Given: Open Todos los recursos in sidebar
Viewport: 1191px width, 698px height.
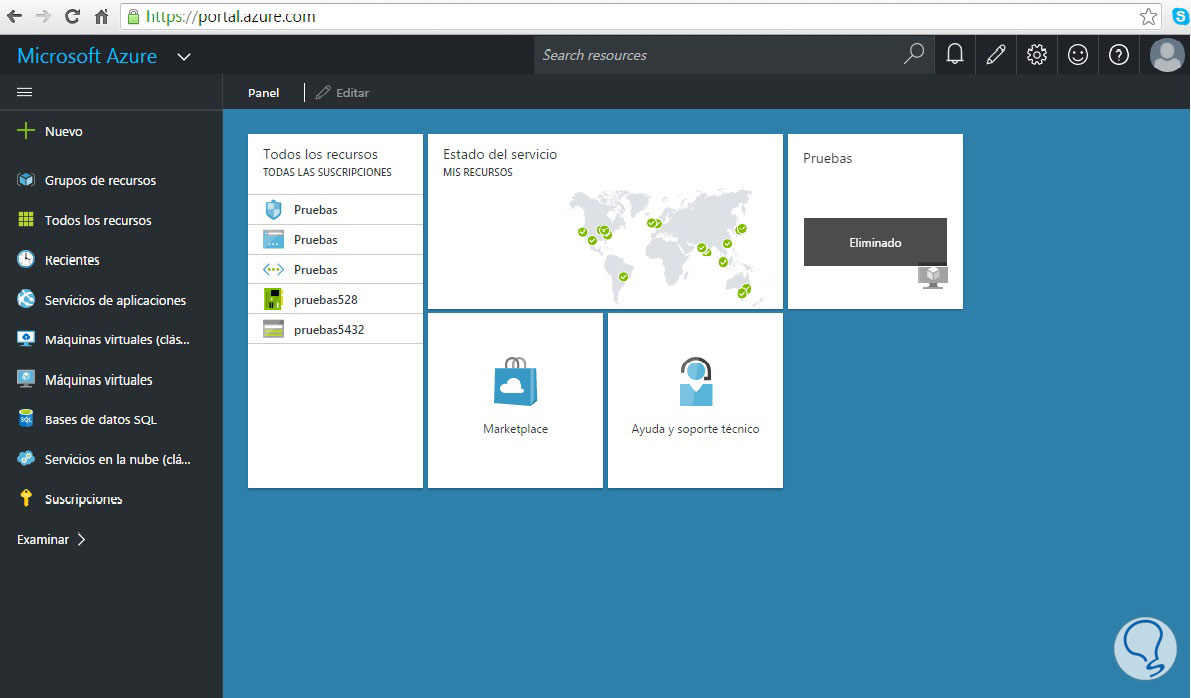Looking at the screenshot, I should pos(98,220).
